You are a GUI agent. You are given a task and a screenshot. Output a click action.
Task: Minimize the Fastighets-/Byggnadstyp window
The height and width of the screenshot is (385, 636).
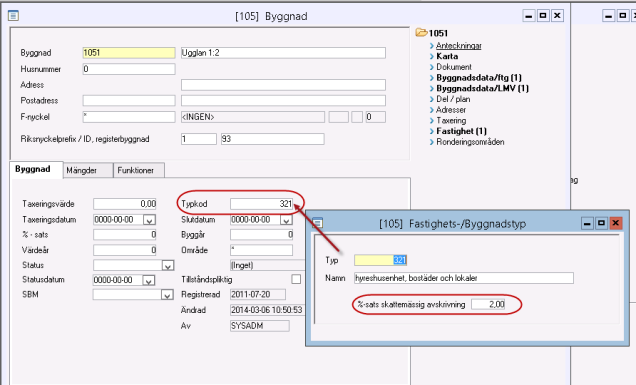pos(587,223)
